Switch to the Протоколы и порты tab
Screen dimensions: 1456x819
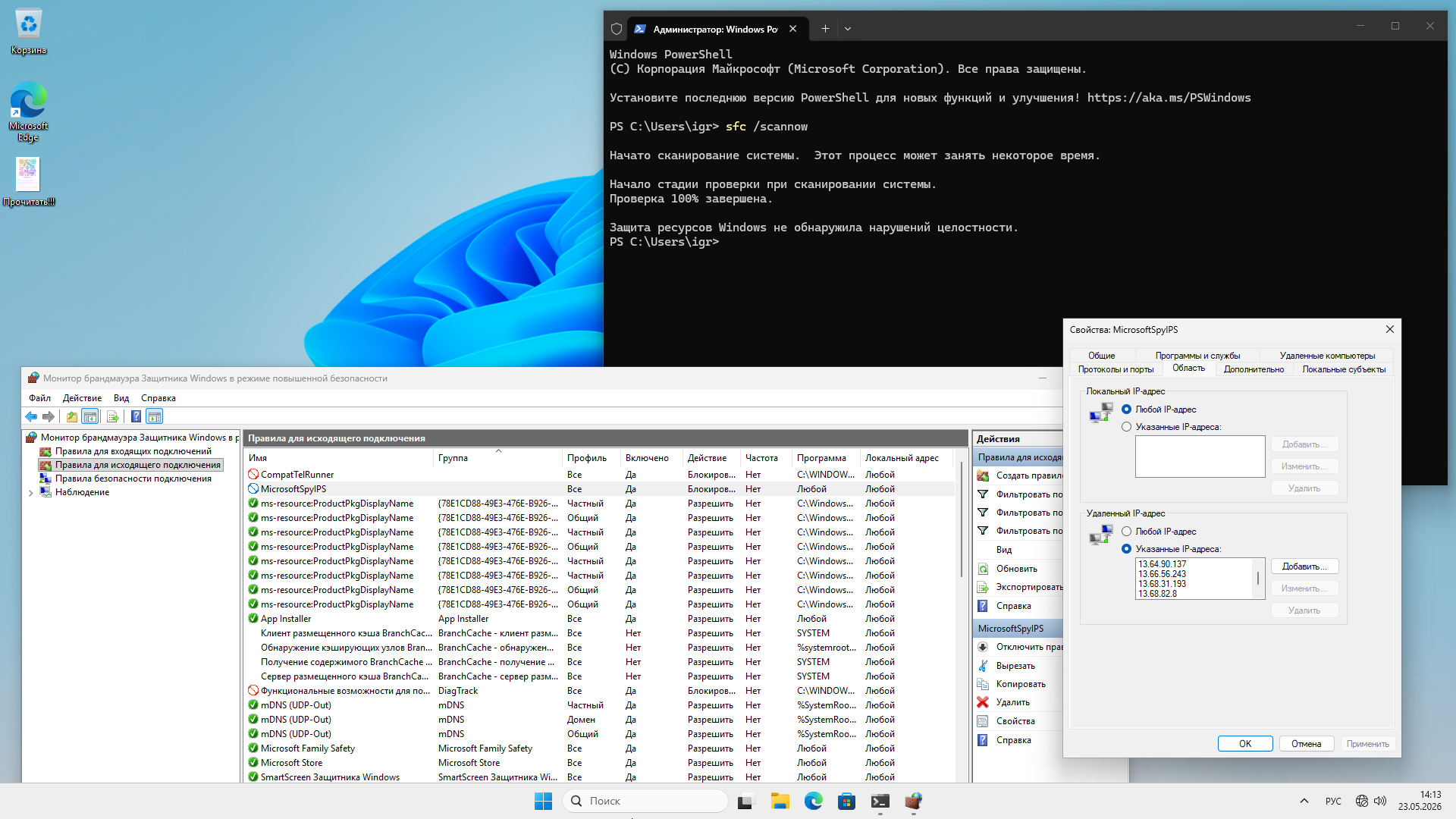pos(1116,369)
